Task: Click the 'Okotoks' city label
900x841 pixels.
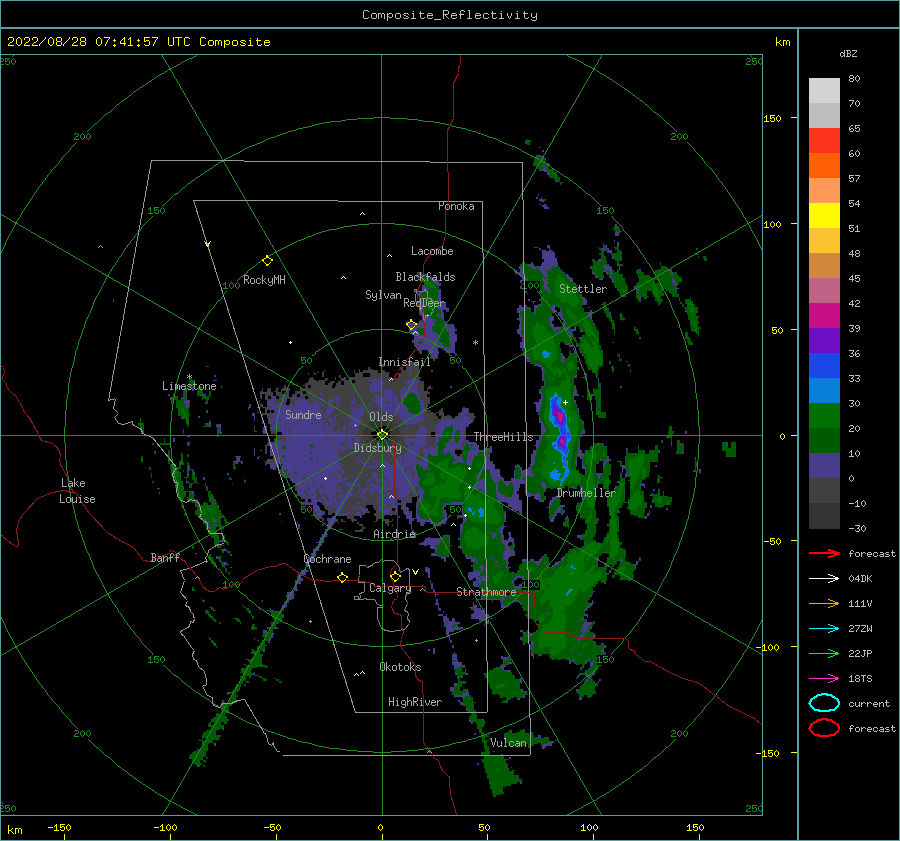Action: tap(400, 667)
